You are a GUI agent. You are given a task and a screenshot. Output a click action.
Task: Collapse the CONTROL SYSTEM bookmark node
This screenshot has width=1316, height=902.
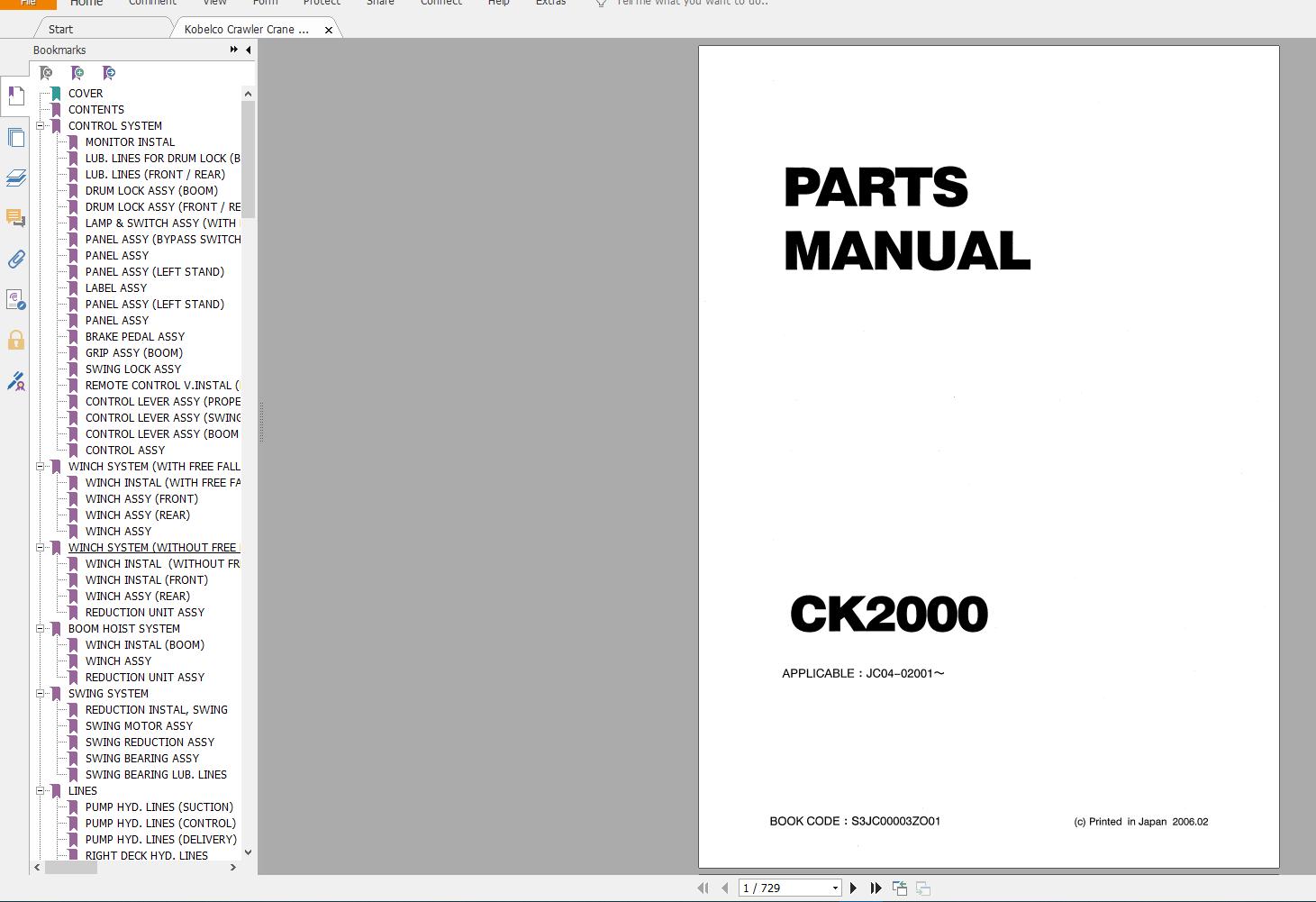pos(41,126)
